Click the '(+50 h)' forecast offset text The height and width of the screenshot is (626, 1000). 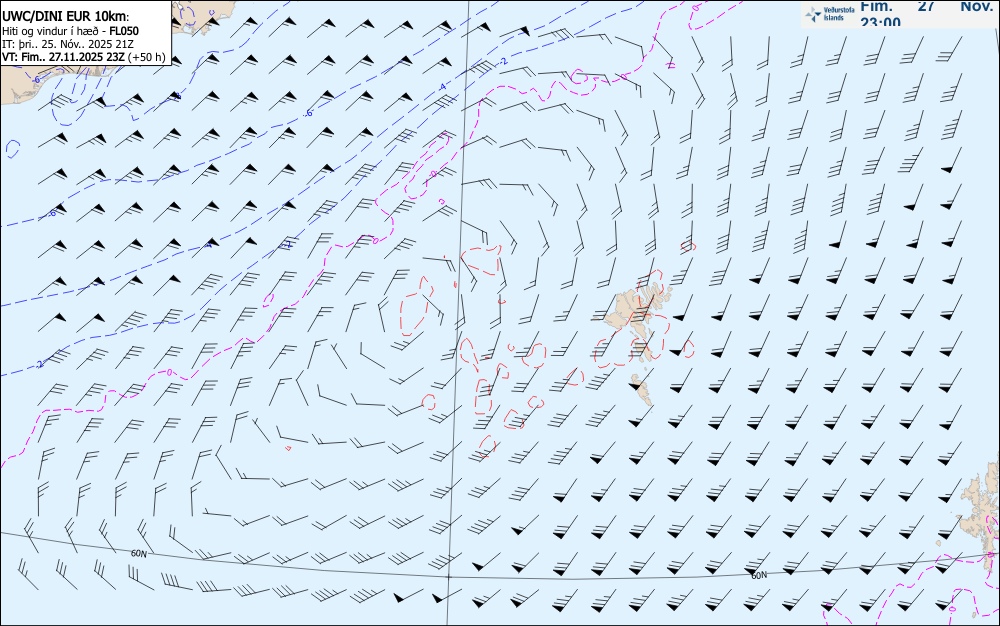coord(147,57)
